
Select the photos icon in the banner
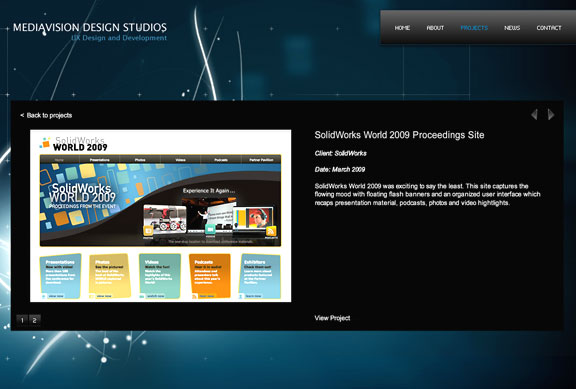click(x=148, y=231)
